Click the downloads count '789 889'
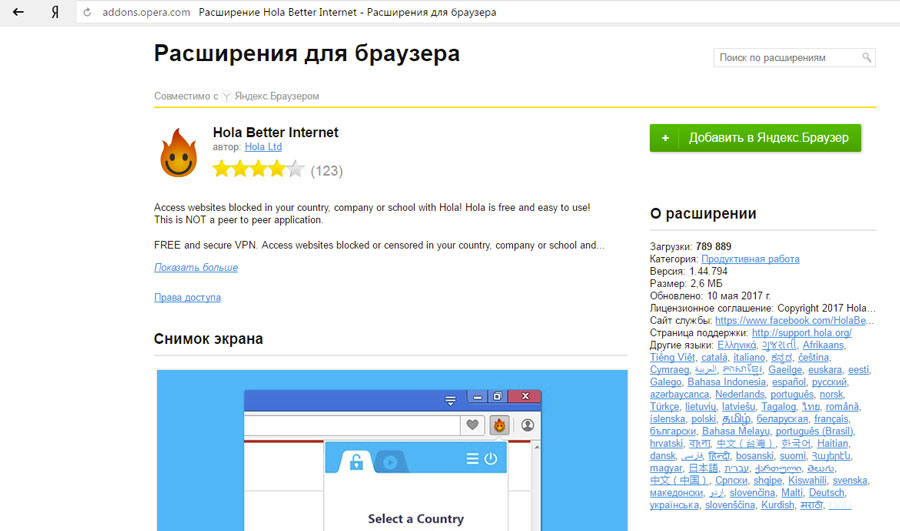This screenshot has width=900, height=531. pos(713,247)
